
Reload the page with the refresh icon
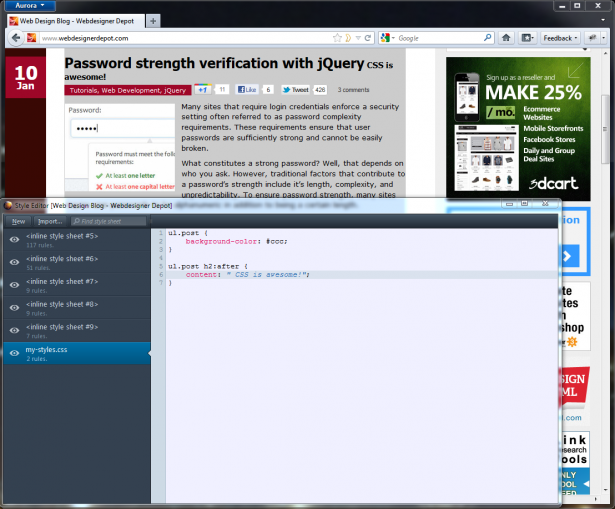(x=368, y=38)
